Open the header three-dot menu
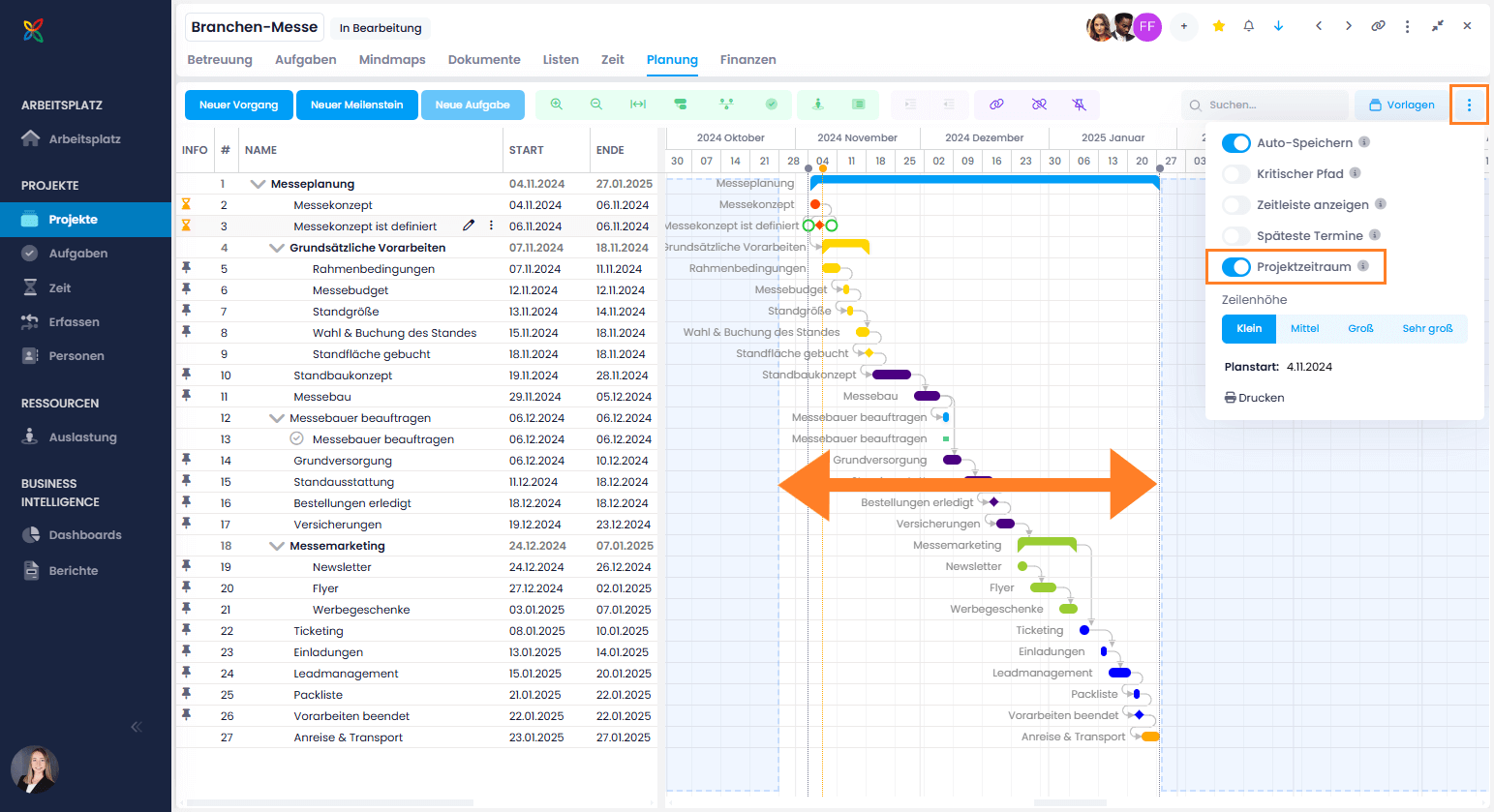 point(1407,26)
